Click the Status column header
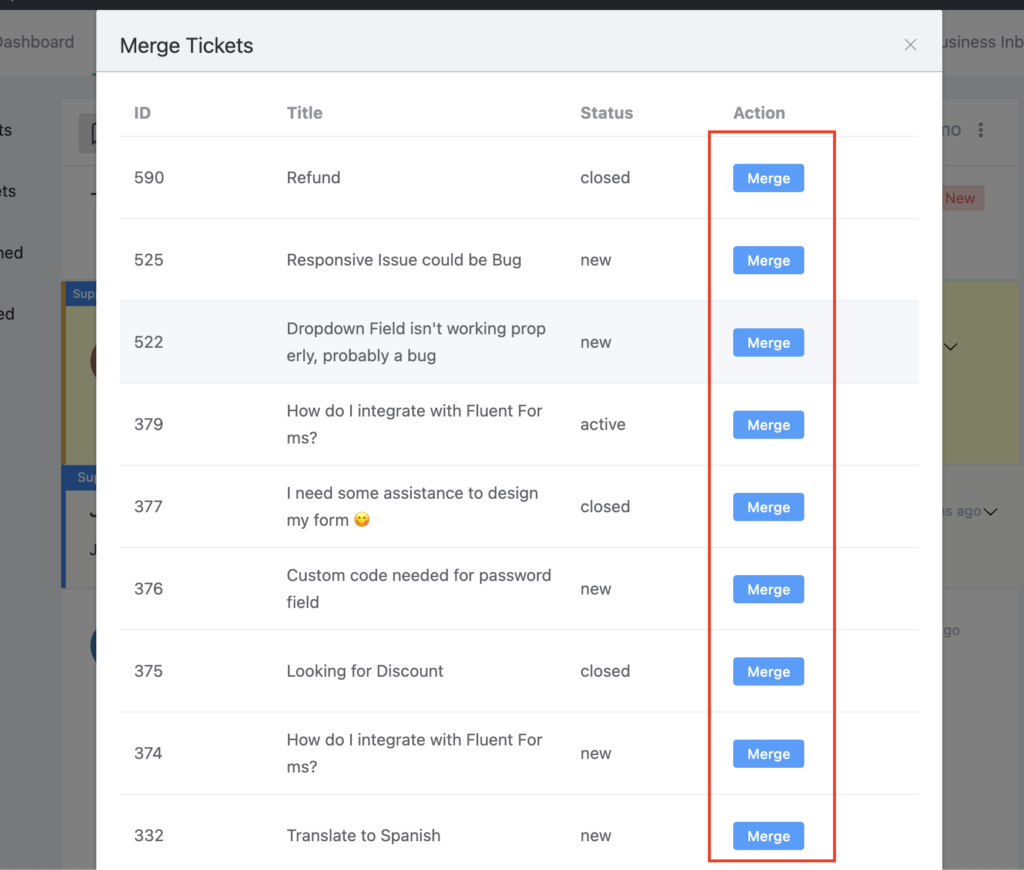Screen dimensions: 1024x870 (x=607, y=113)
